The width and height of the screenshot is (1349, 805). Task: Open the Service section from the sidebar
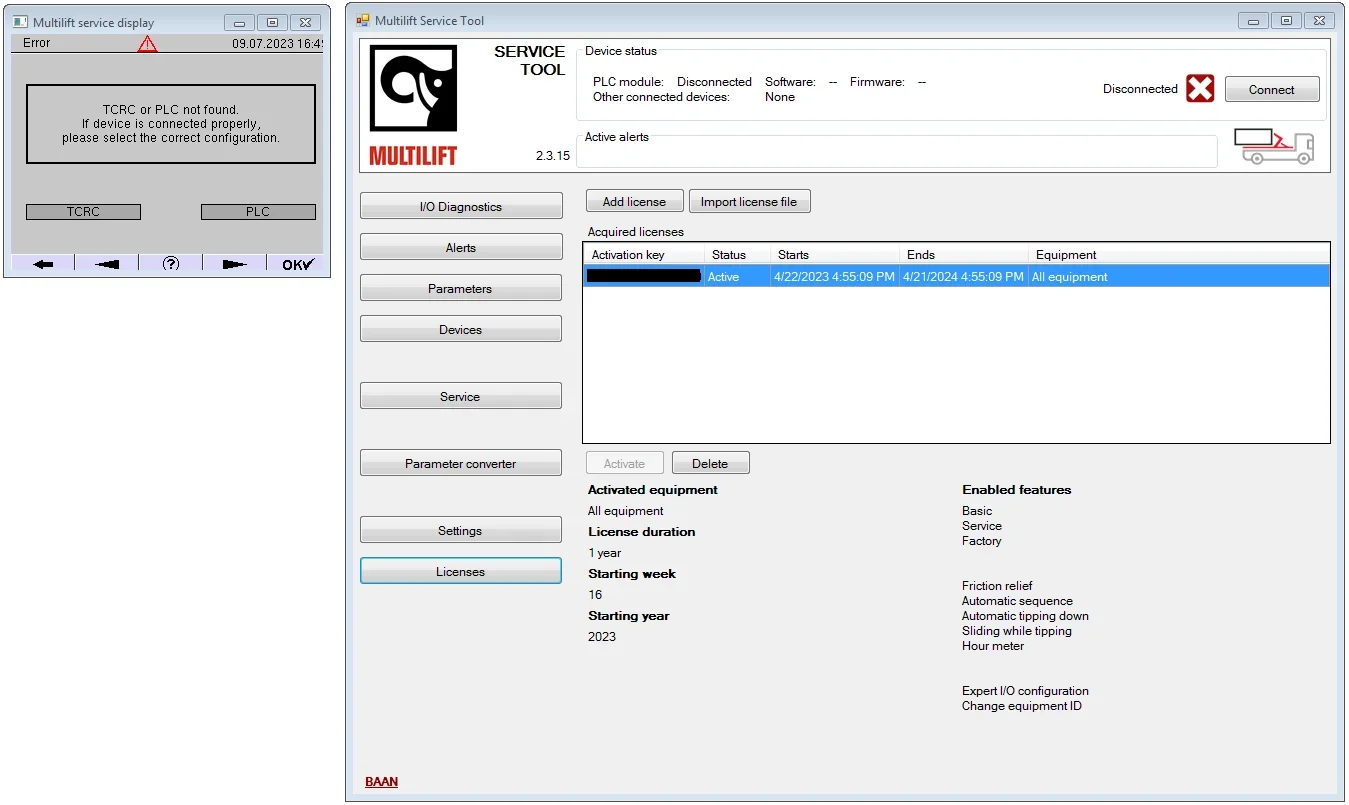(x=461, y=396)
